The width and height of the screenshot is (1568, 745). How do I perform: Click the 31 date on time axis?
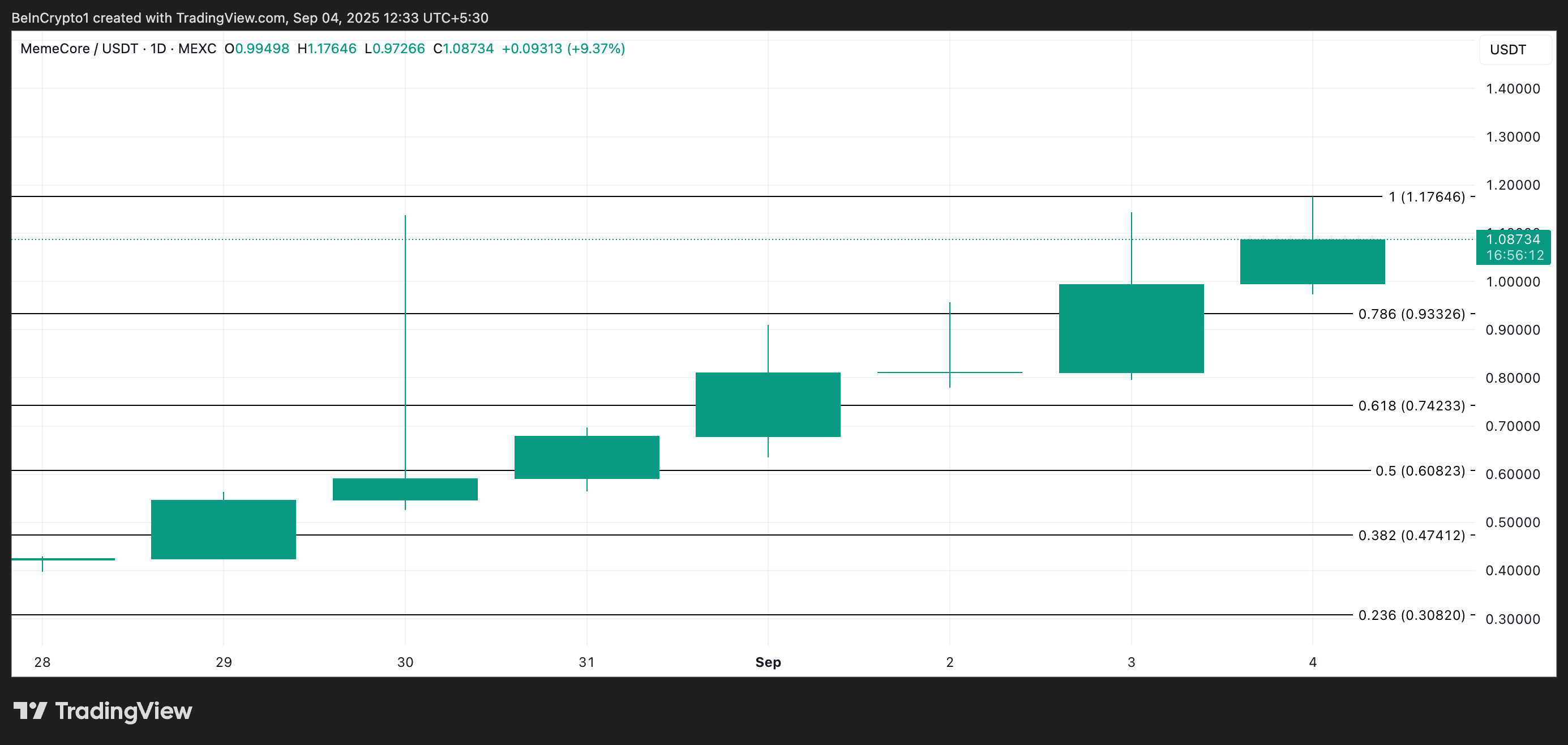(586, 662)
